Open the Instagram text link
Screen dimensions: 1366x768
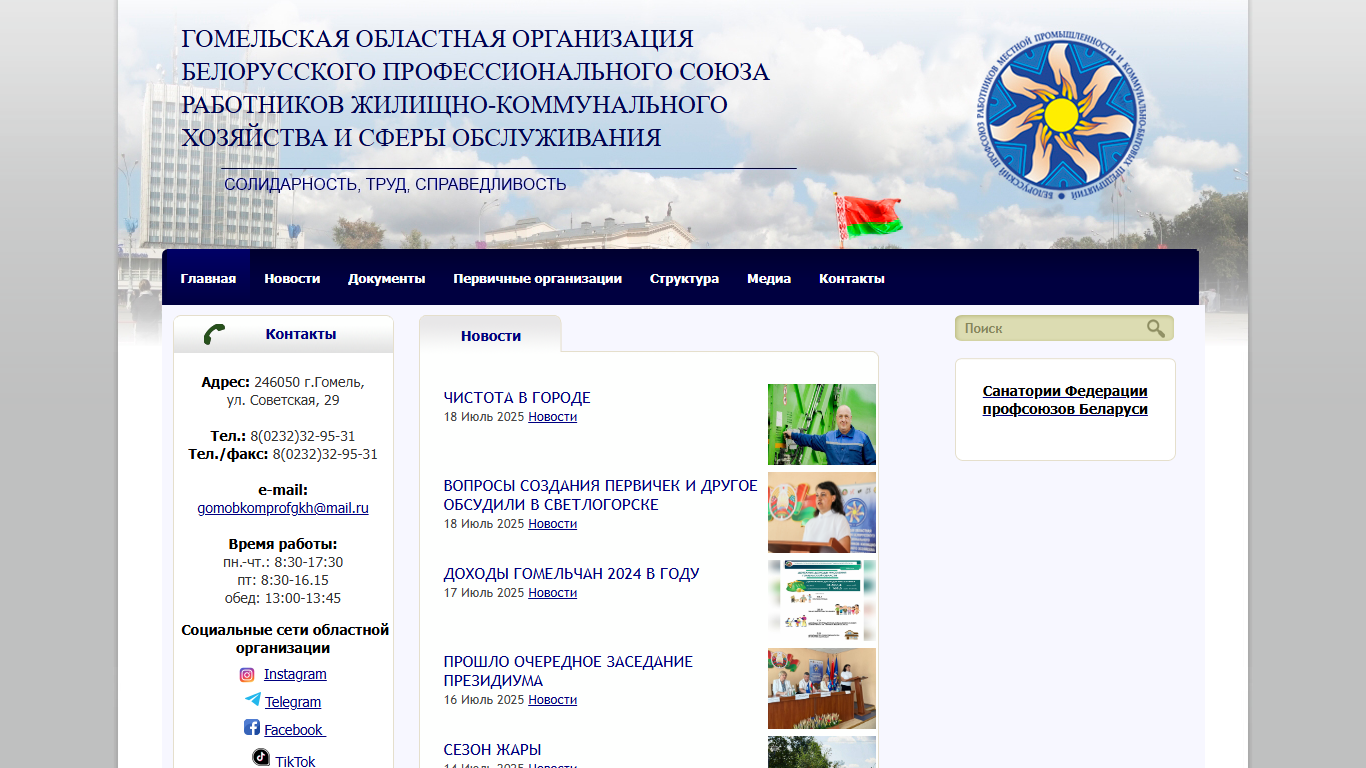coord(295,675)
